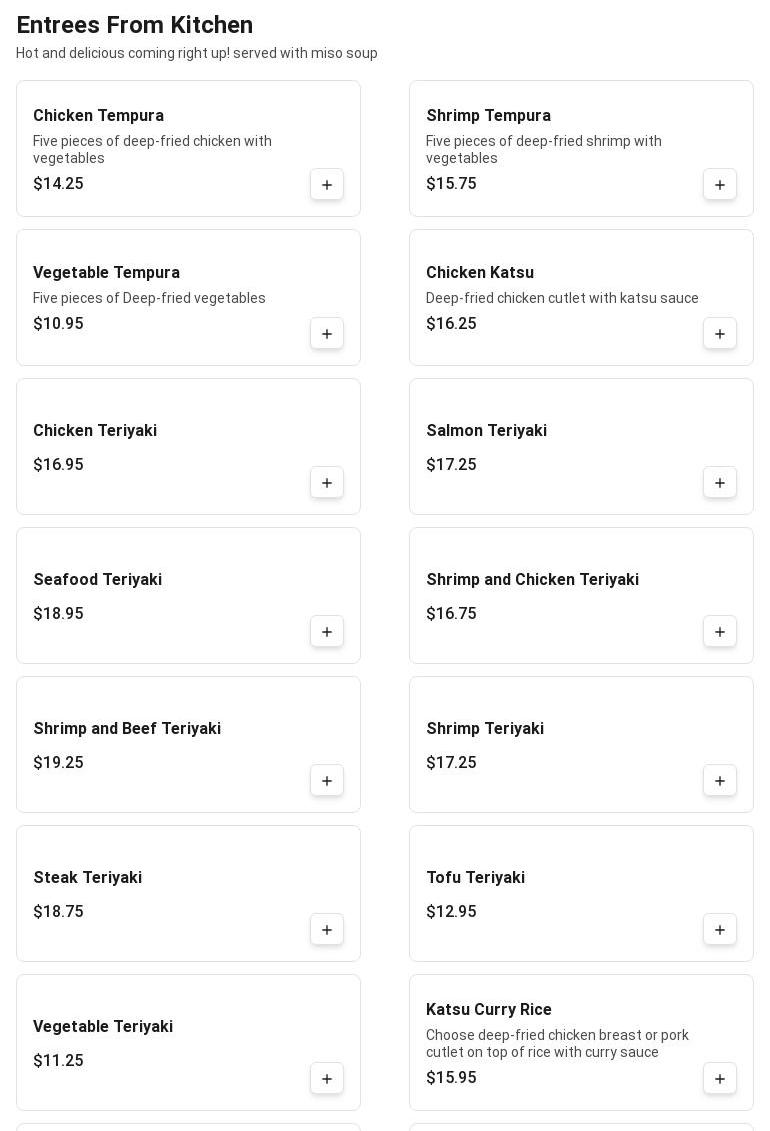Viewport: 770px width, 1131px height.
Task: Add Tofu Teriyaki to cart
Action: point(720,930)
